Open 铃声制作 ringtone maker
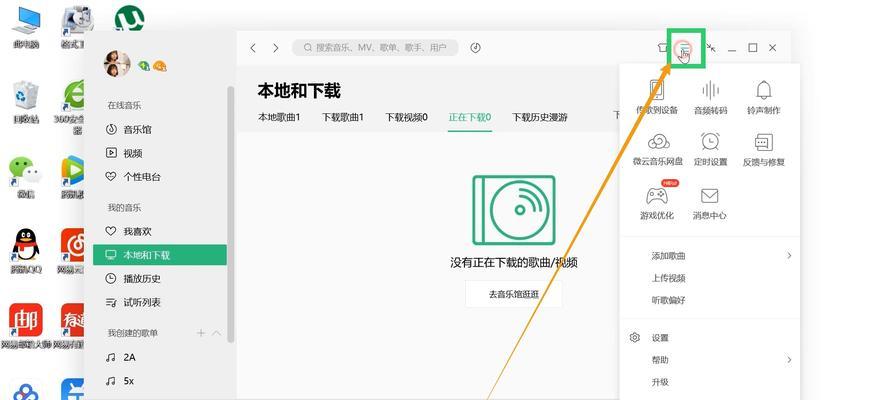 click(x=764, y=97)
